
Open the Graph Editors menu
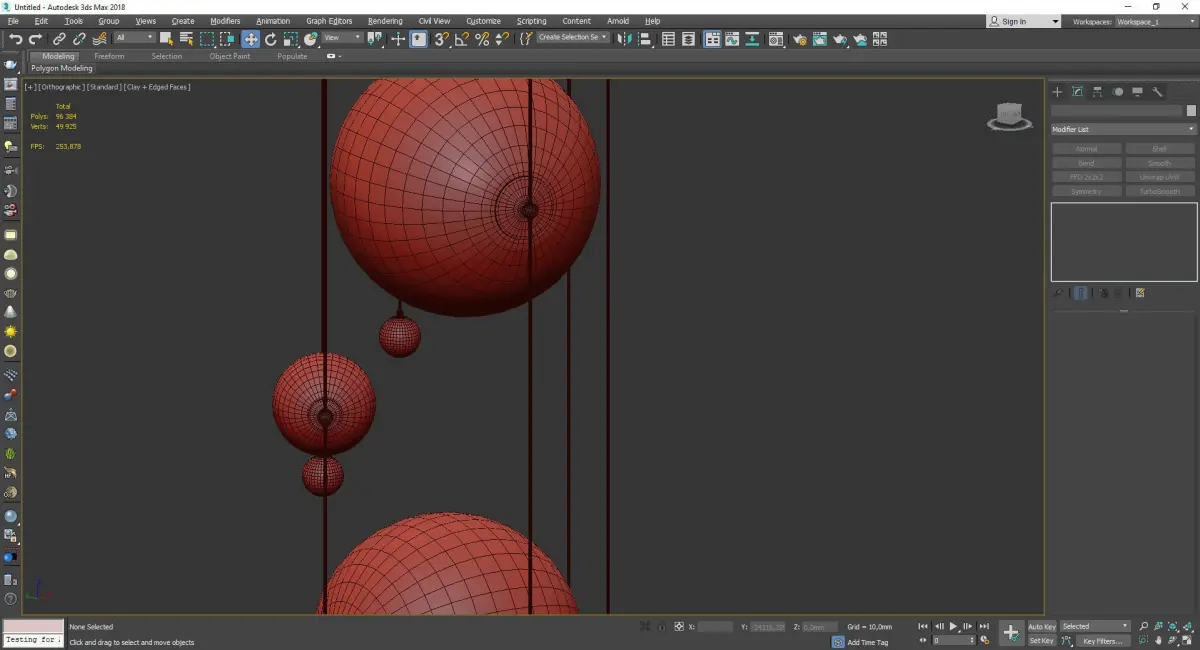point(329,21)
